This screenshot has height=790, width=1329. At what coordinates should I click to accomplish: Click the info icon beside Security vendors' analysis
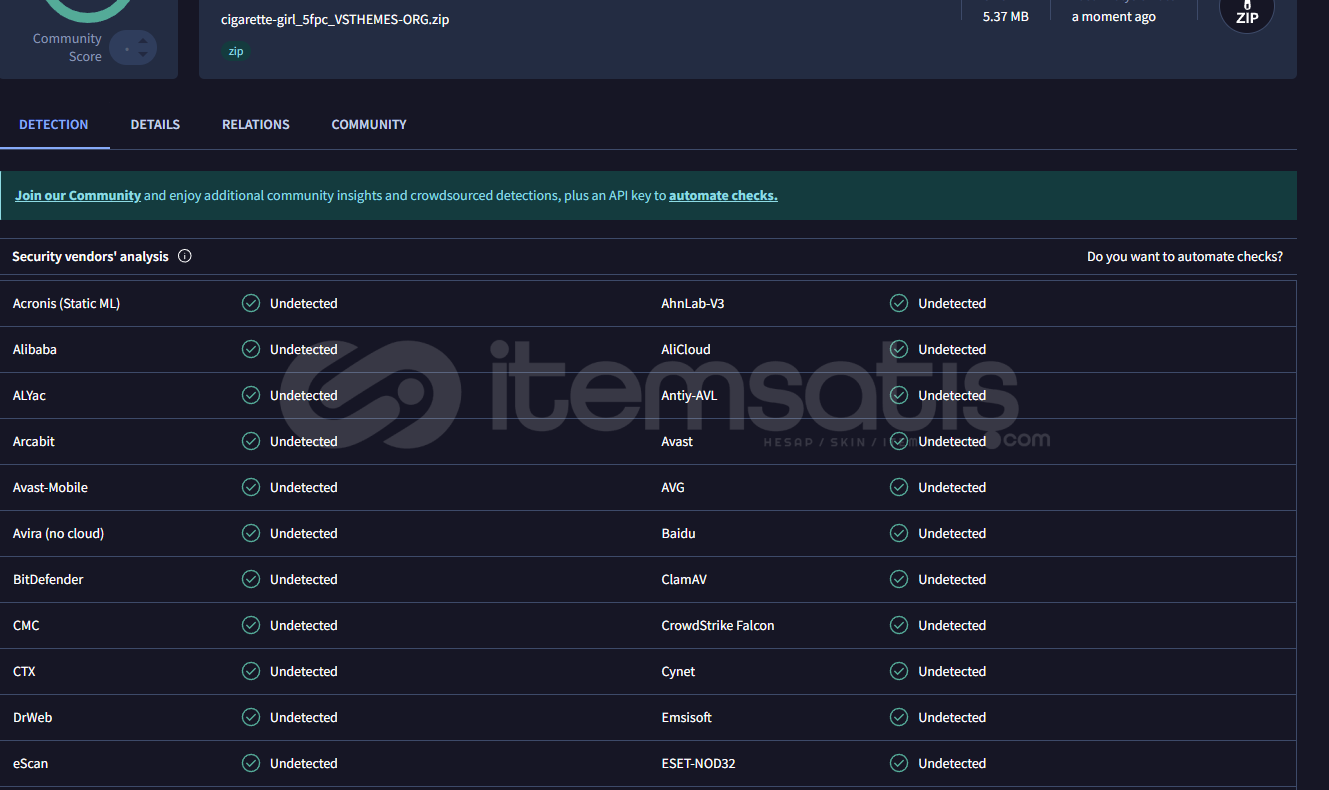click(185, 256)
